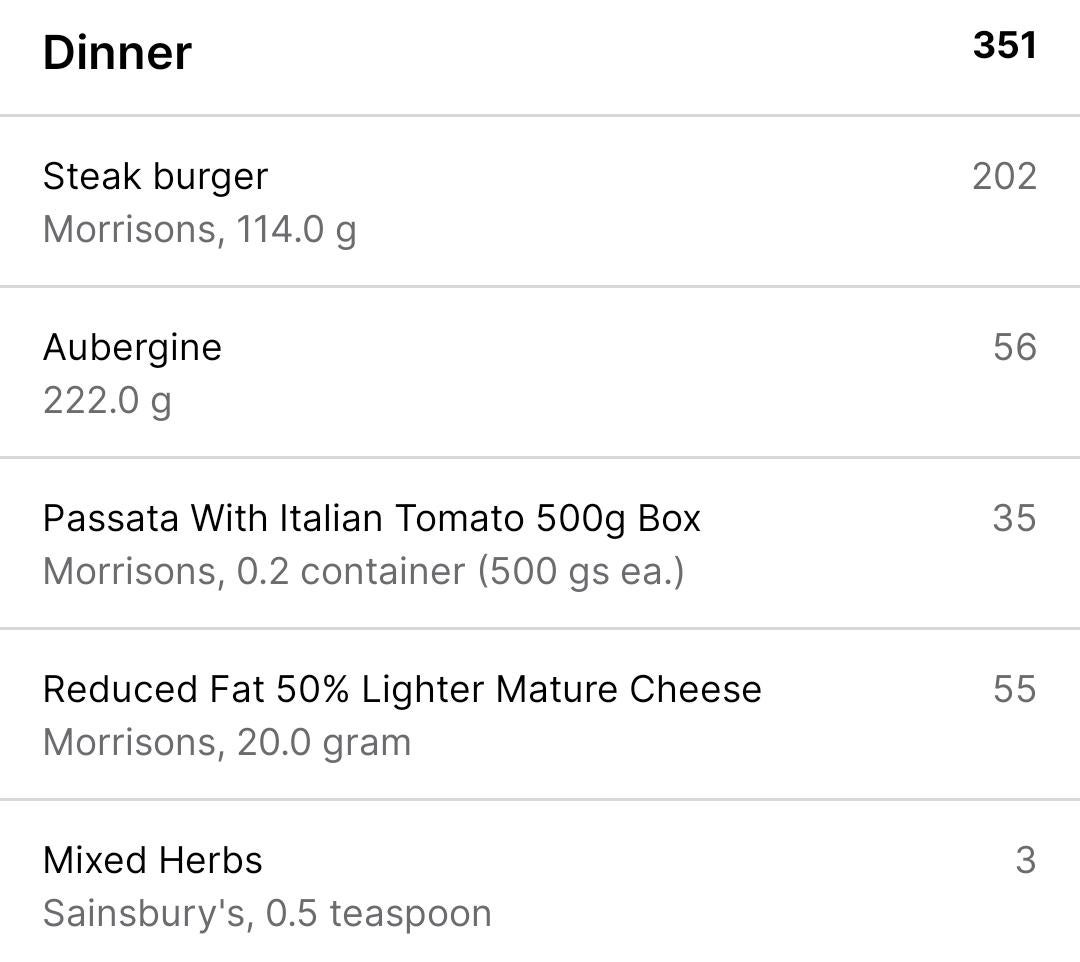Viewport: 1080px width, 962px height.
Task: Tap the Morrisons, 114.0 g serving text
Action: [200, 230]
